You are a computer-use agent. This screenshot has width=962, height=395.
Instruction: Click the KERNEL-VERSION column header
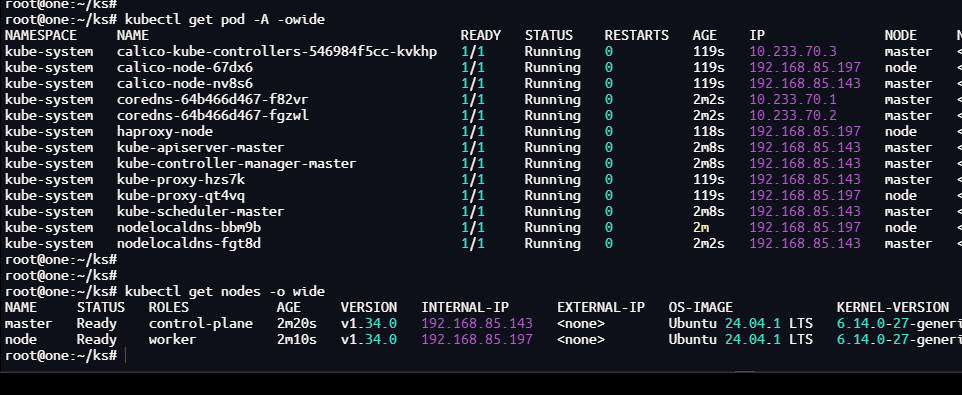(893, 307)
